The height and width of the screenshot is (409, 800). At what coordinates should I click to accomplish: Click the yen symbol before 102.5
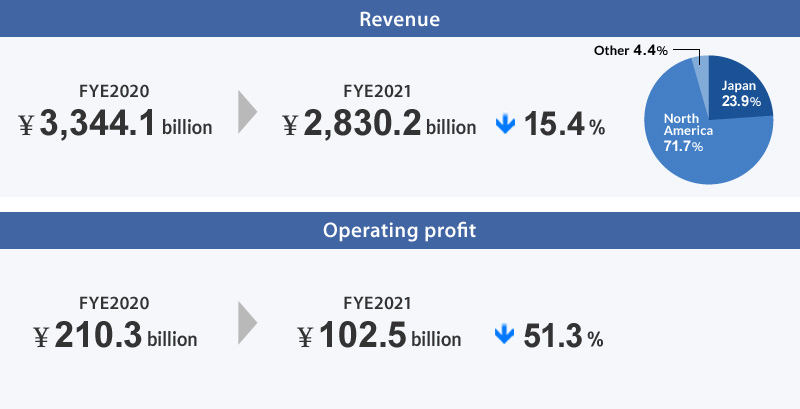(305, 337)
